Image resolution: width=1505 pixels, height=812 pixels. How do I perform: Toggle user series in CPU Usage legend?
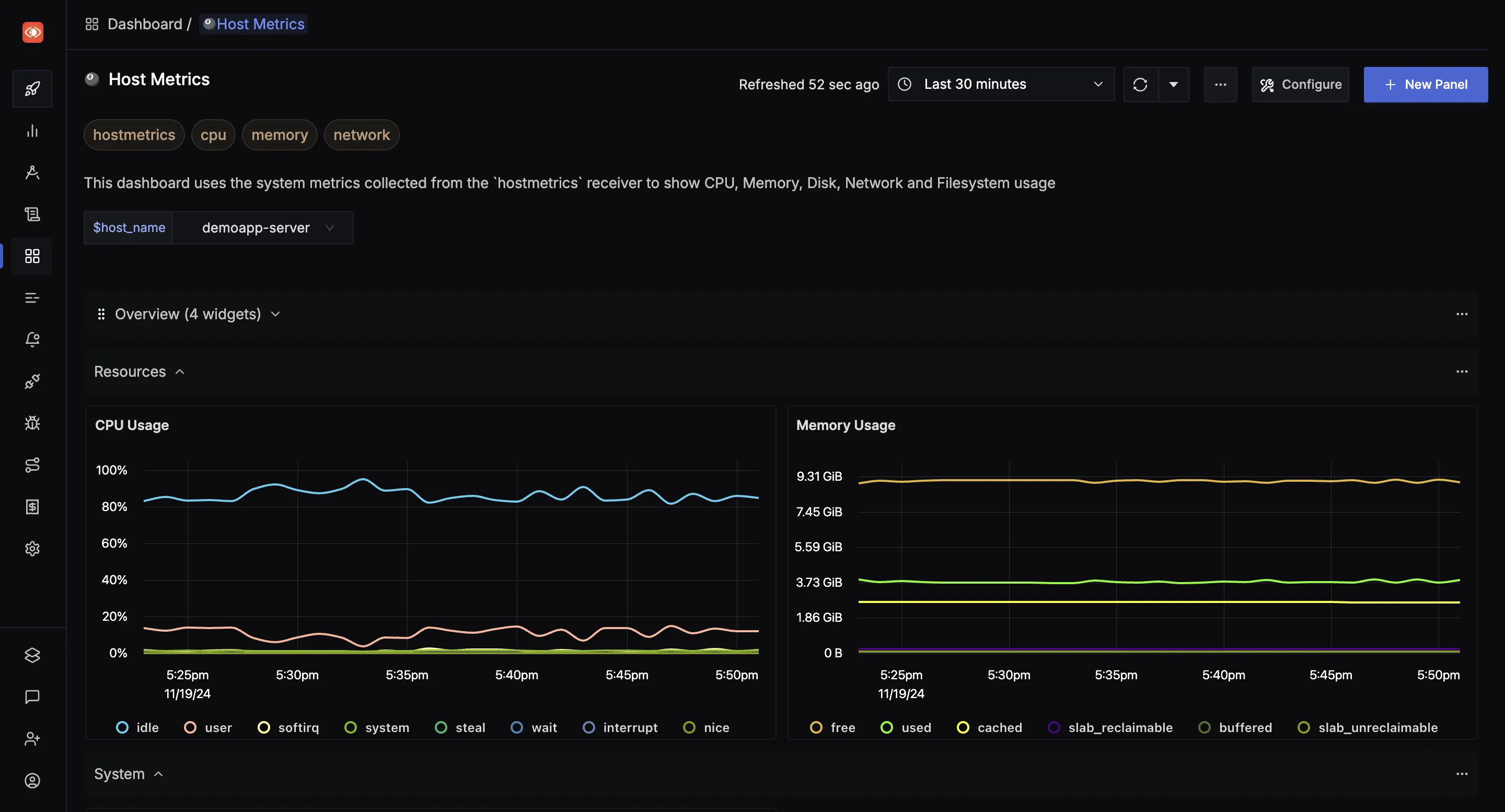pos(208,728)
